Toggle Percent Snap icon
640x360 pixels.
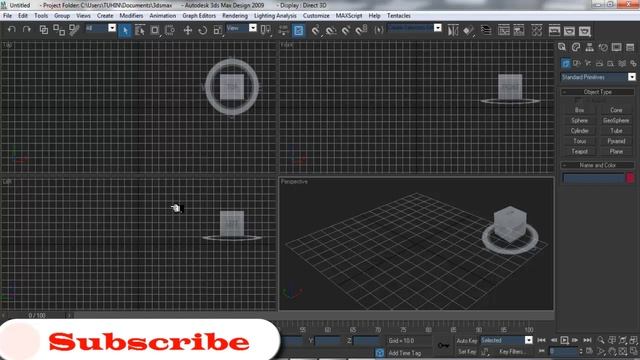[346, 30]
